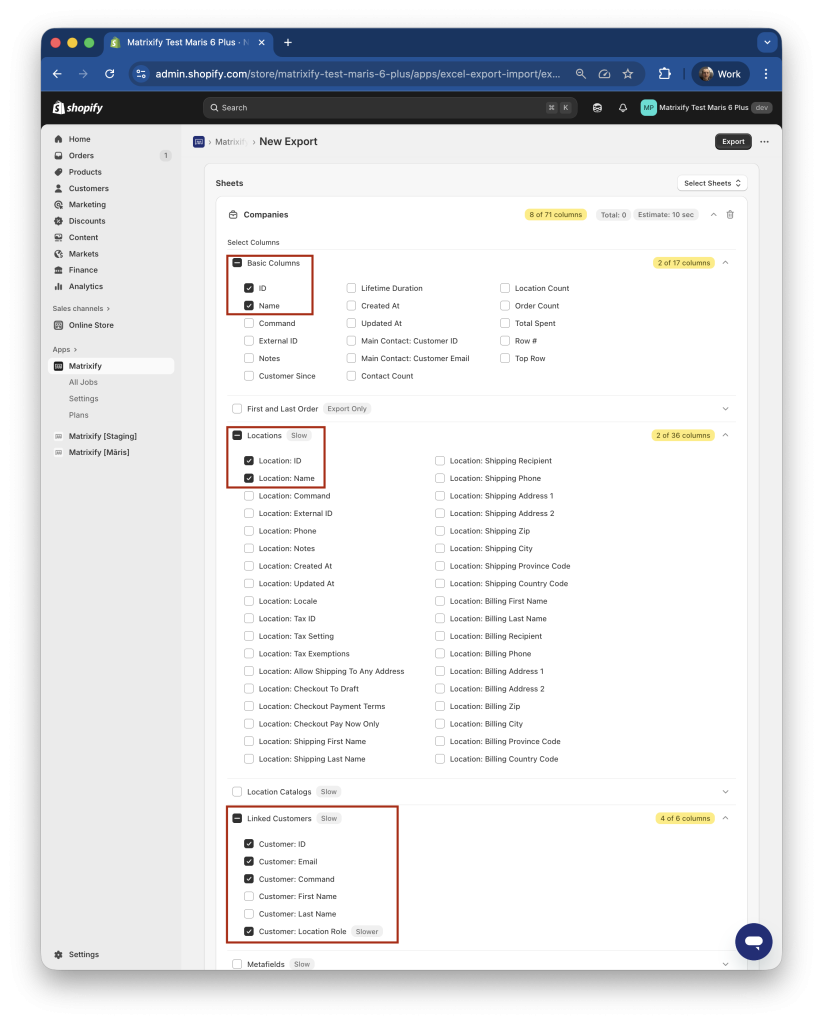The height and width of the screenshot is (1024, 823).
Task: Go to All Jobs under Matrixify
Action: [x=83, y=381]
